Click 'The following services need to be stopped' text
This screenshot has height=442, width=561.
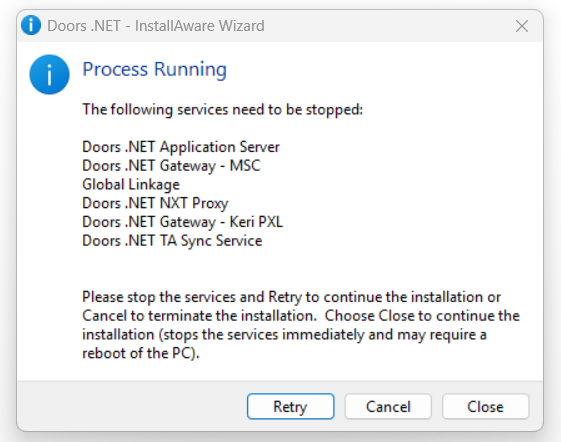click(x=223, y=110)
